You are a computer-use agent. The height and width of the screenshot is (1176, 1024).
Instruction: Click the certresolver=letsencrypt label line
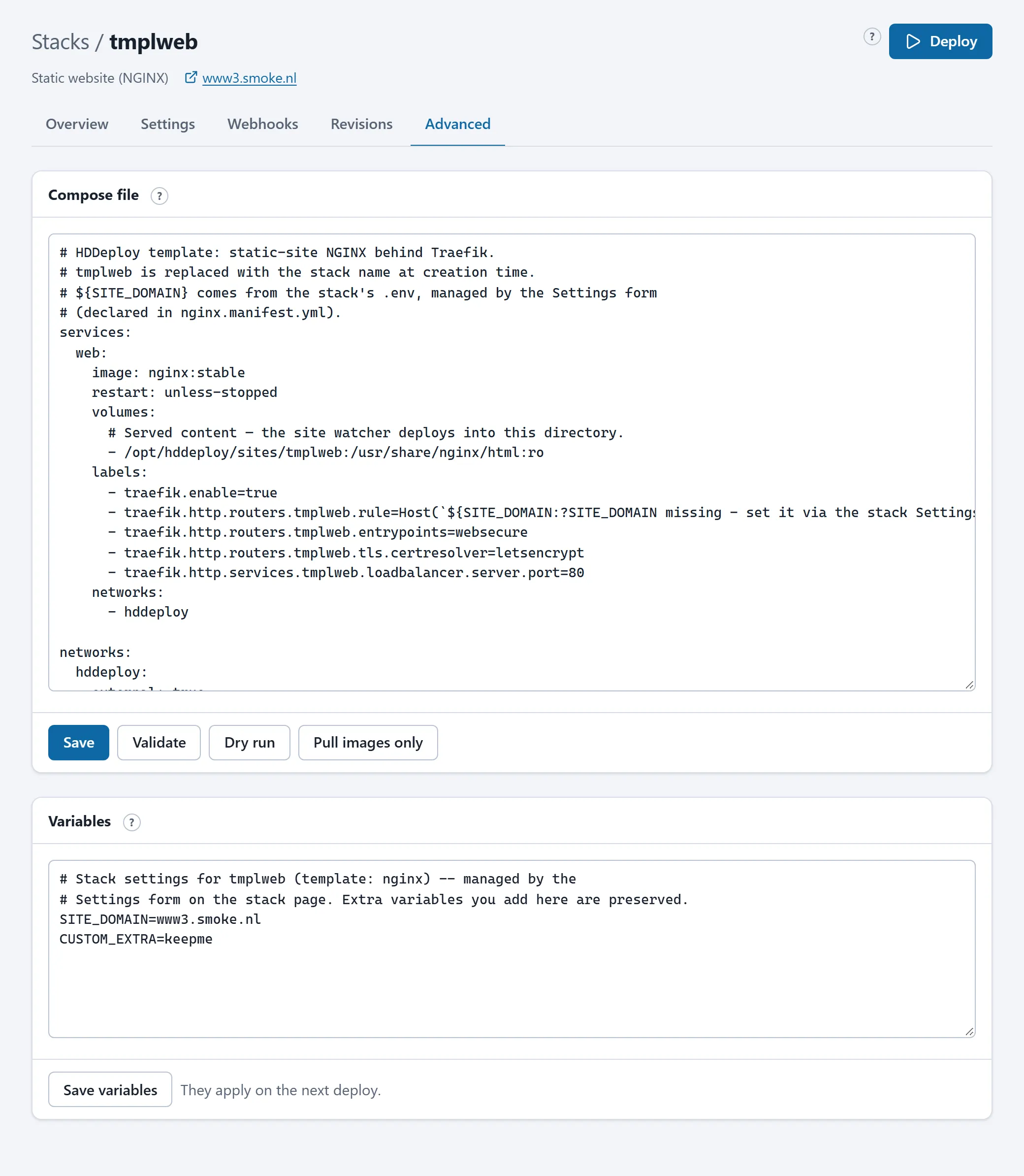tap(346, 553)
